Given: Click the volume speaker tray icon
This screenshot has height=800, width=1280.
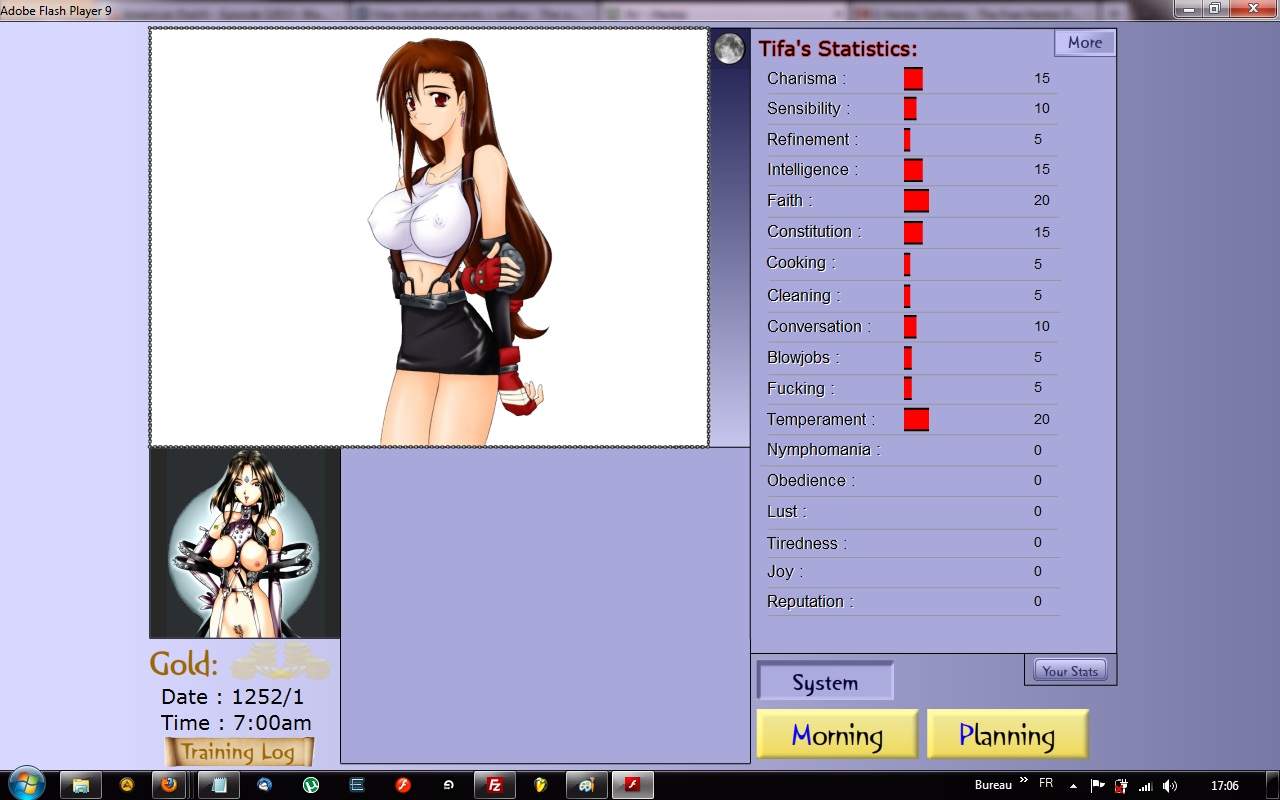Looking at the screenshot, I should [x=1169, y=786].
